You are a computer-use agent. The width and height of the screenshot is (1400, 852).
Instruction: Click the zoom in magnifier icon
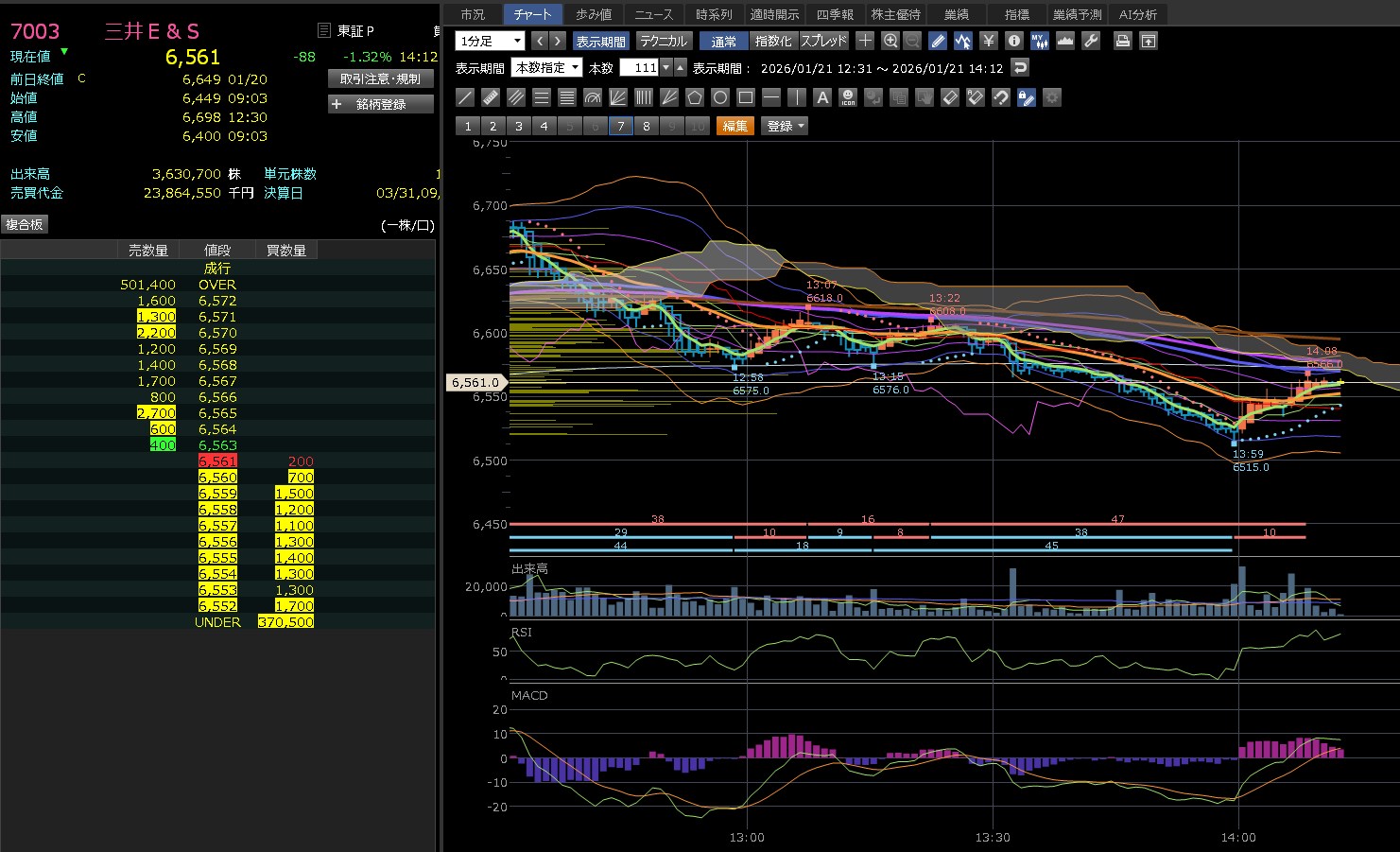pos(890,41)
